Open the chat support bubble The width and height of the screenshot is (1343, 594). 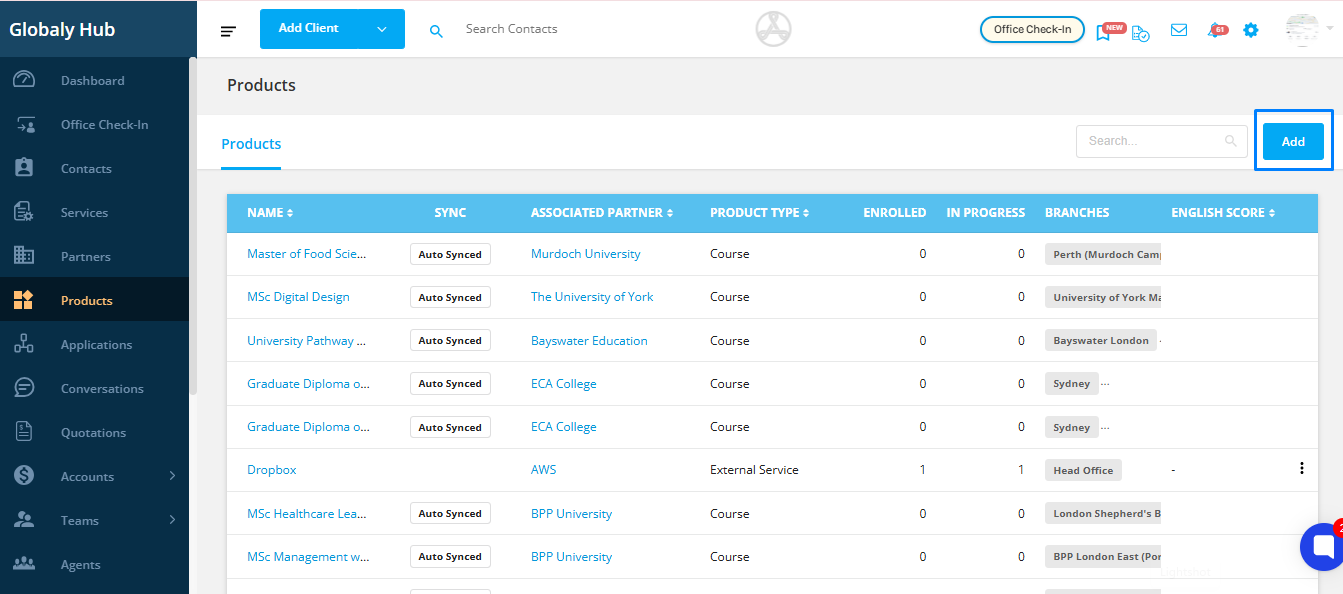[x=1322, y=546]
